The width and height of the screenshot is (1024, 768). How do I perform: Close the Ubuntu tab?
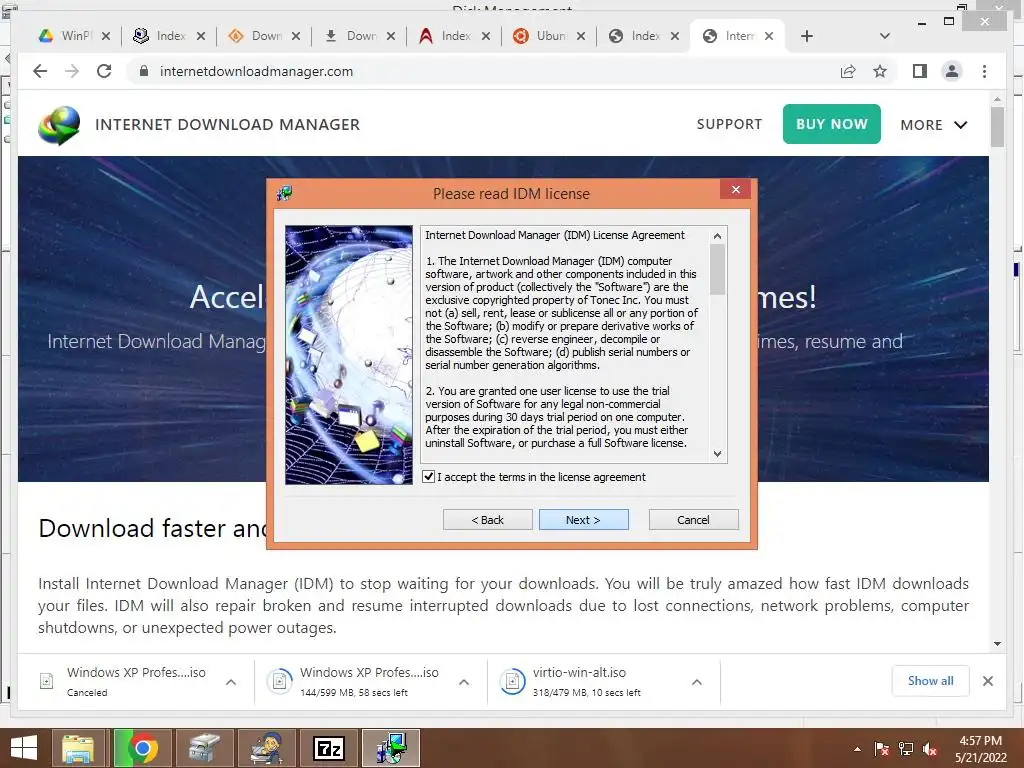tap(581, 36)
